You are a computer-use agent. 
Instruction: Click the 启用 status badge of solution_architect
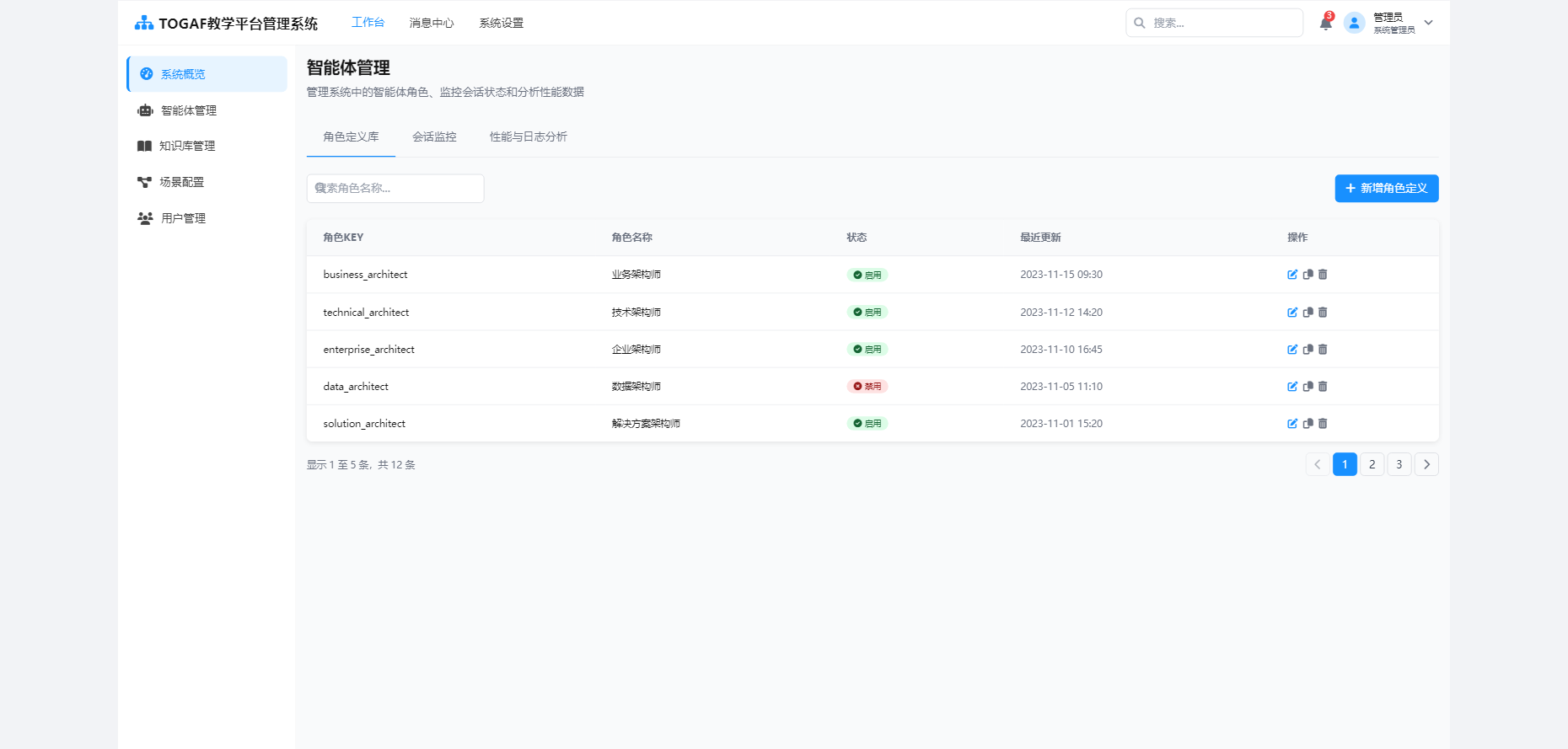click(867, 424)
